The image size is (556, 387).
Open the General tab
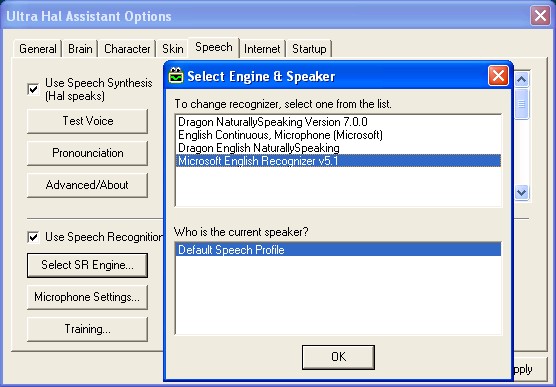tap(38, 49)
